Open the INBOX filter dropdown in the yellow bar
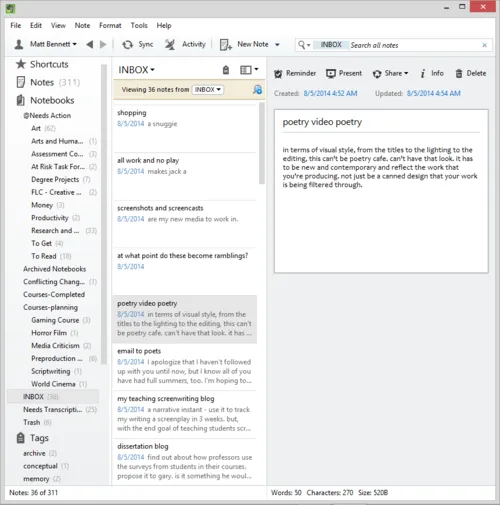The height and width of the screenshot is (505, 500). pos(208,90)
